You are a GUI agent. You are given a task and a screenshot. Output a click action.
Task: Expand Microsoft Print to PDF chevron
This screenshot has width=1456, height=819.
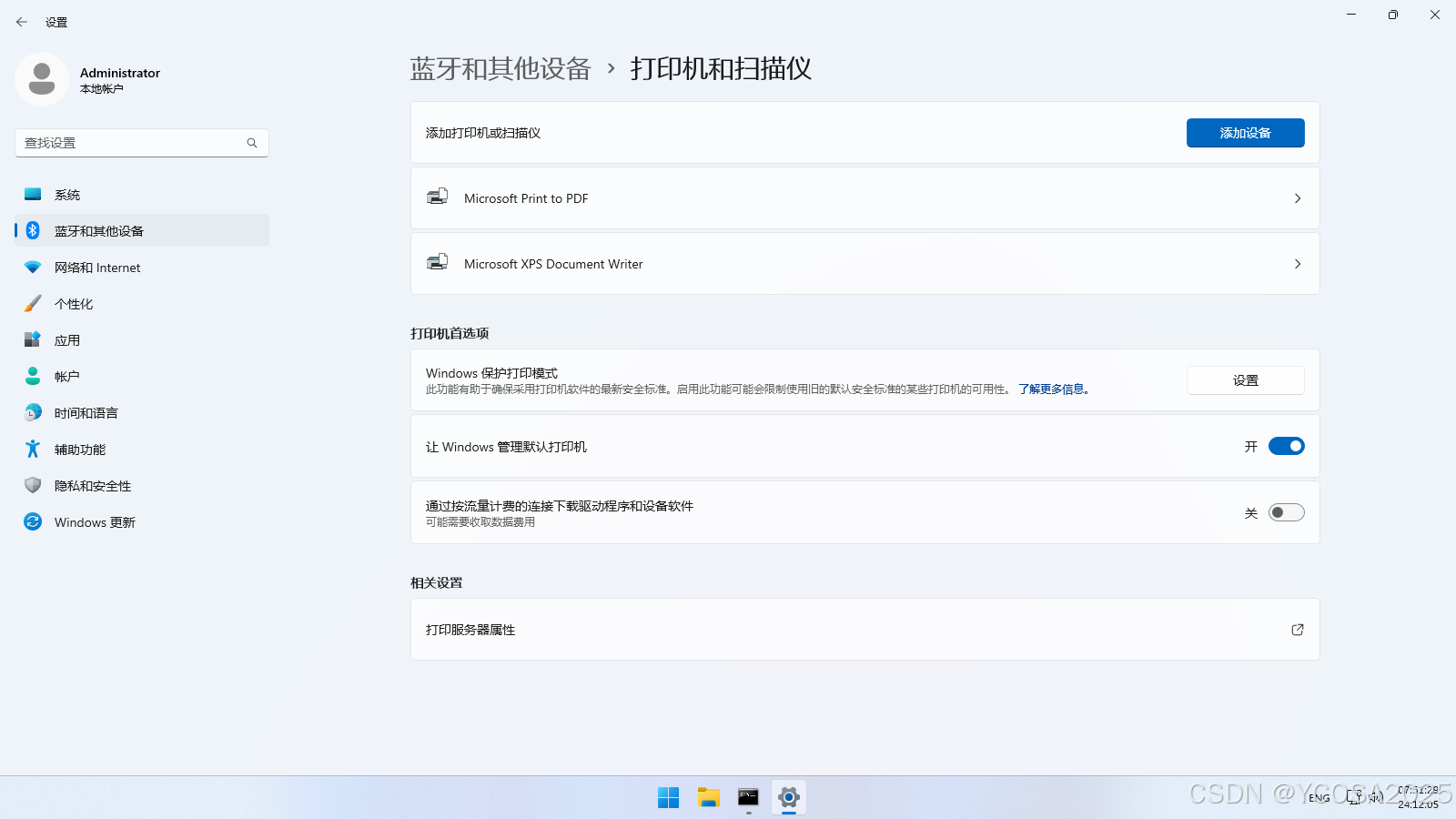(1298, 198)
